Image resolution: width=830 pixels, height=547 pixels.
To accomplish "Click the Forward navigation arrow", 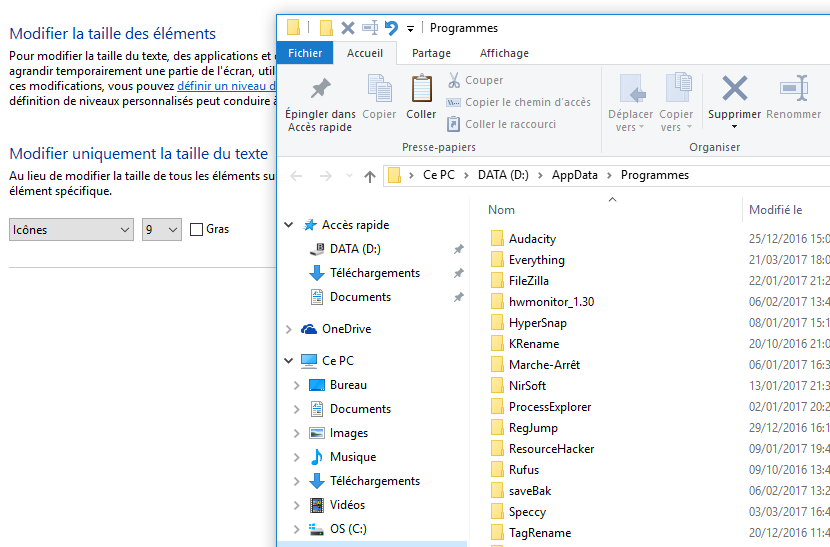I will tap(326, 176).
